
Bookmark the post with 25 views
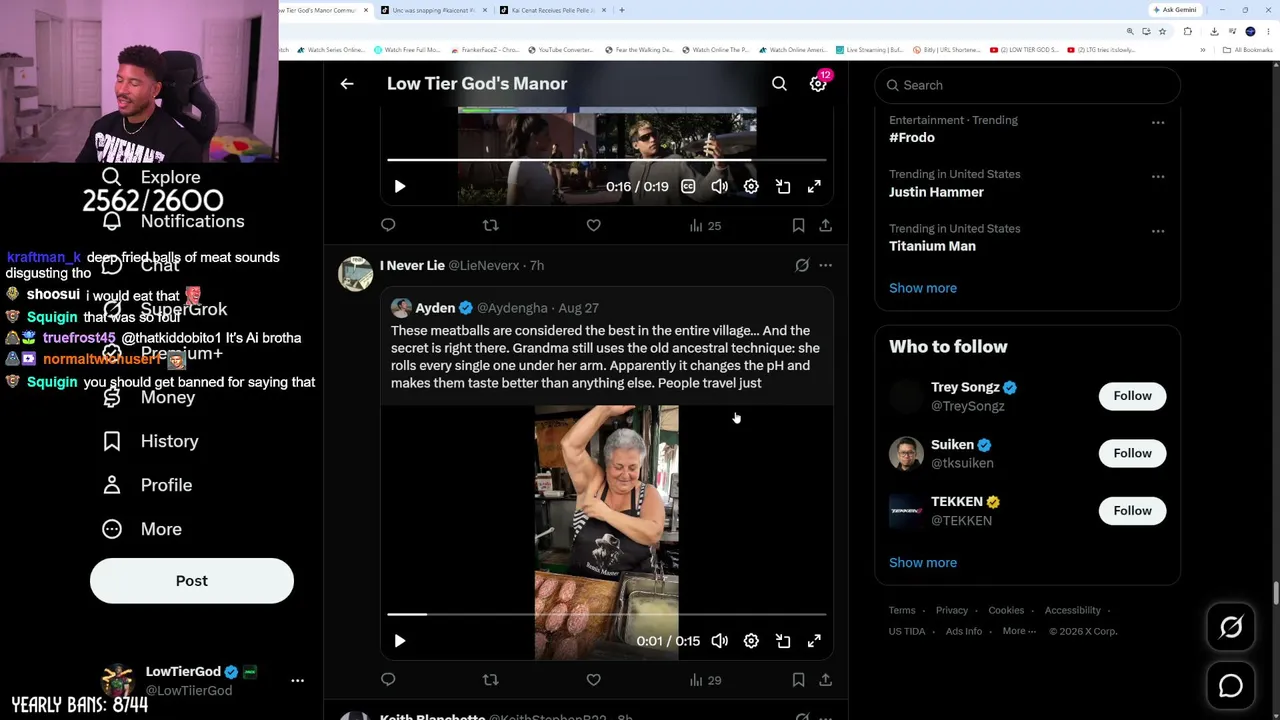(x=798, y=225)
